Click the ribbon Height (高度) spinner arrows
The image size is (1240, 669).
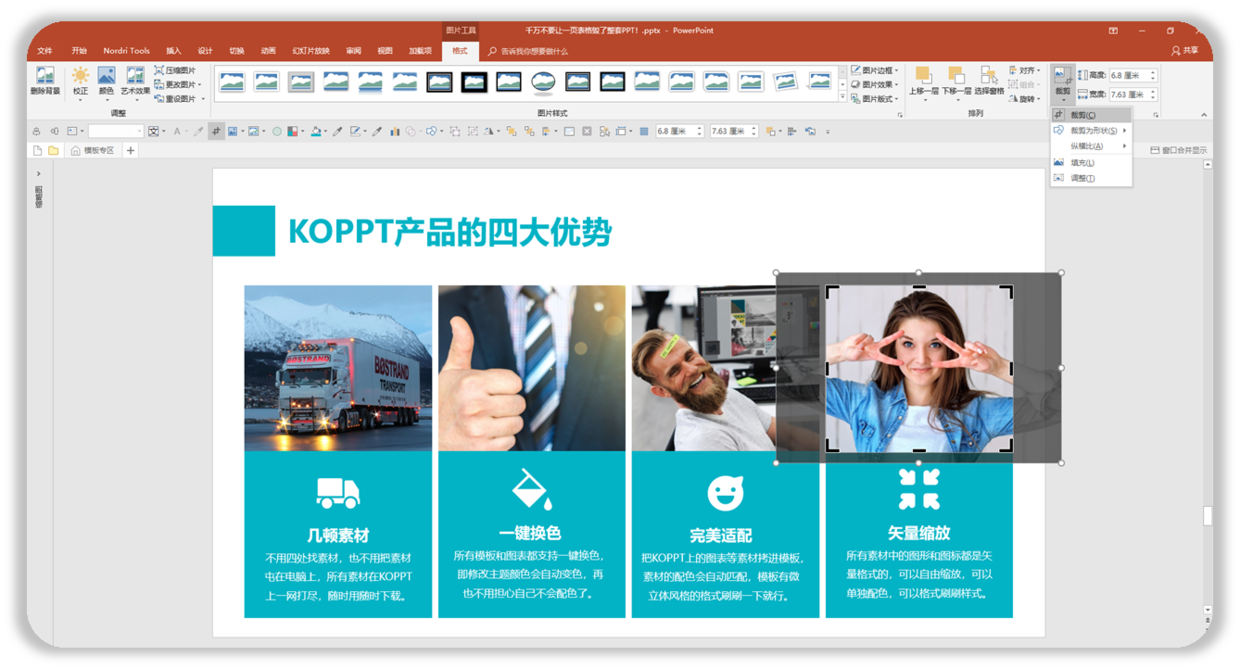pos(1153,75)
